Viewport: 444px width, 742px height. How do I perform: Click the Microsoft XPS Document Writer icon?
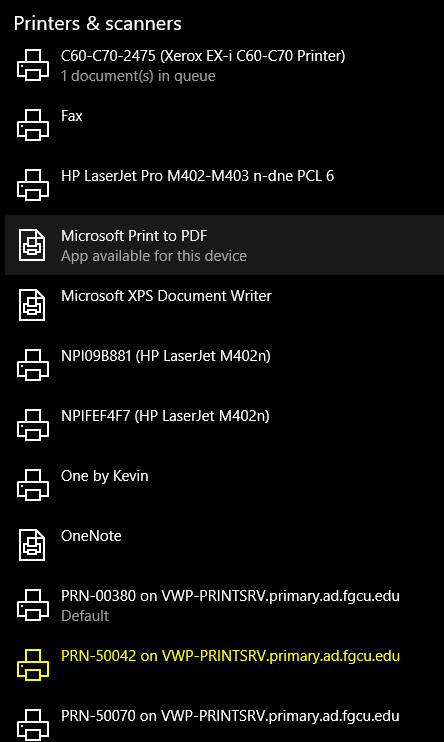tap(32, 305)
